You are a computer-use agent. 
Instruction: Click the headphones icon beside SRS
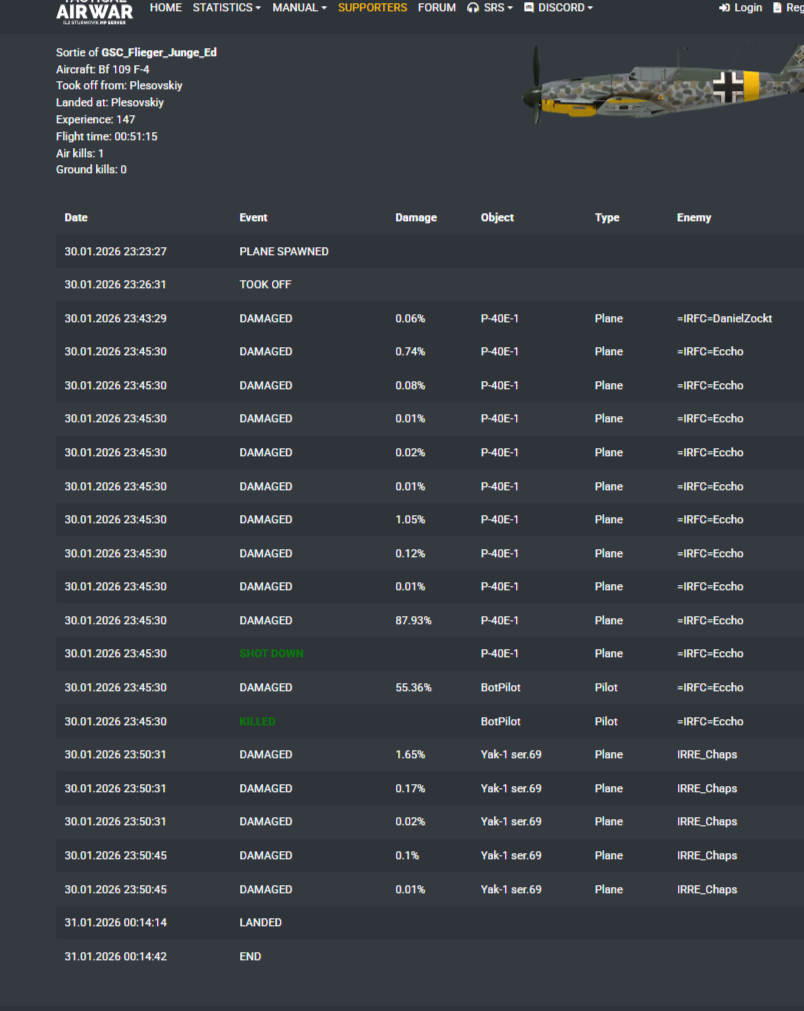(x=473, y=8)
